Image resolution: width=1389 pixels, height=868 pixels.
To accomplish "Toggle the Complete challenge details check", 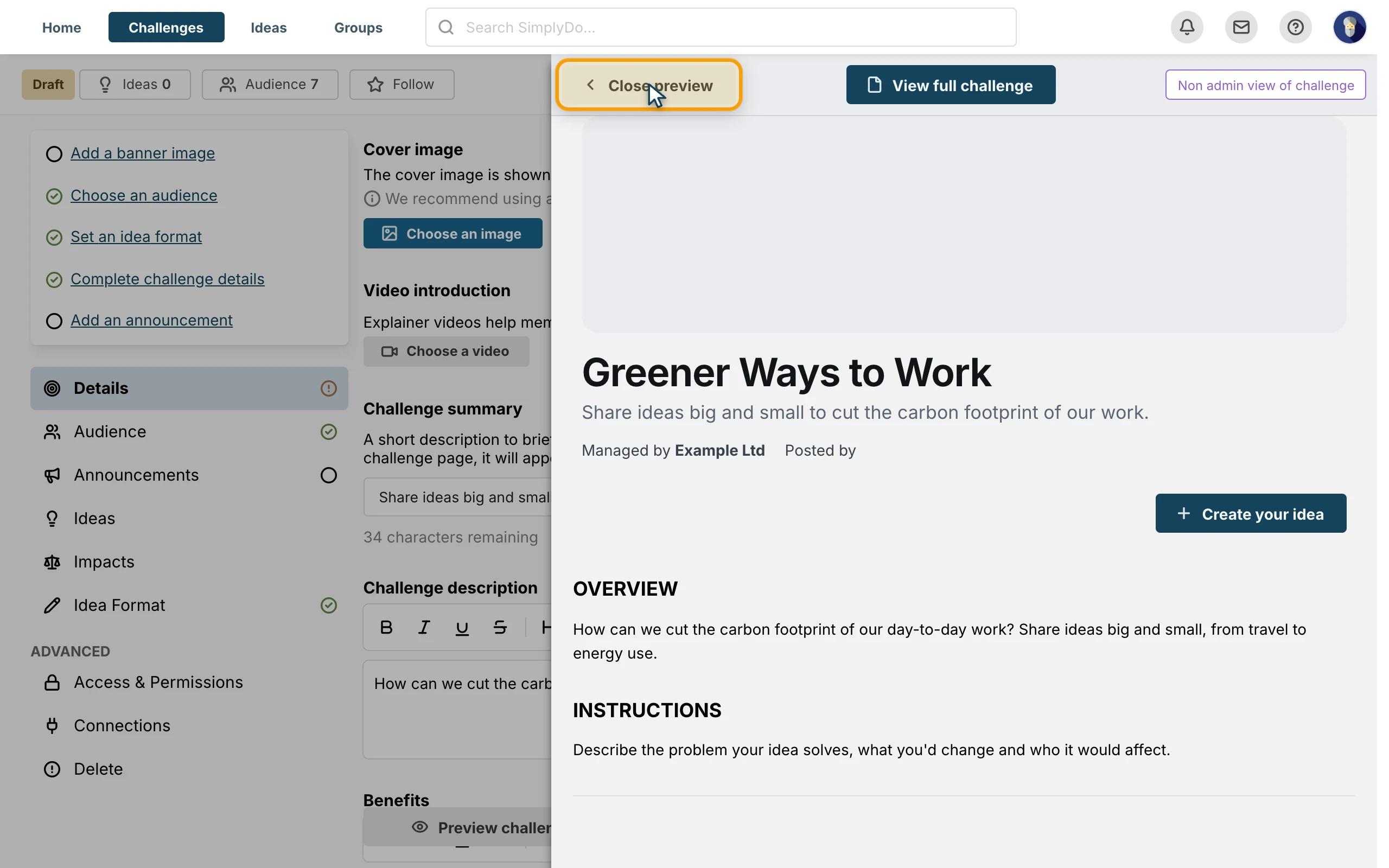I will coord(54,279).
